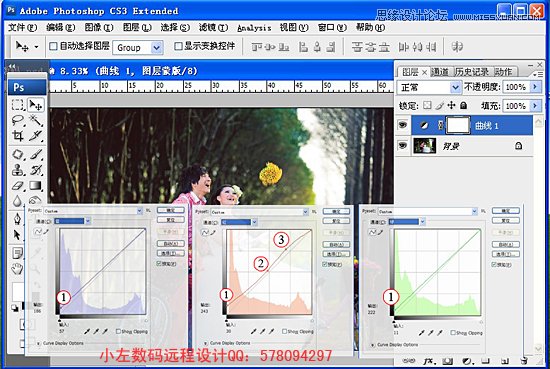Open the fill slider arrow
The width and height of the screenshot is (550, 369).
click(x=535, y=105)
